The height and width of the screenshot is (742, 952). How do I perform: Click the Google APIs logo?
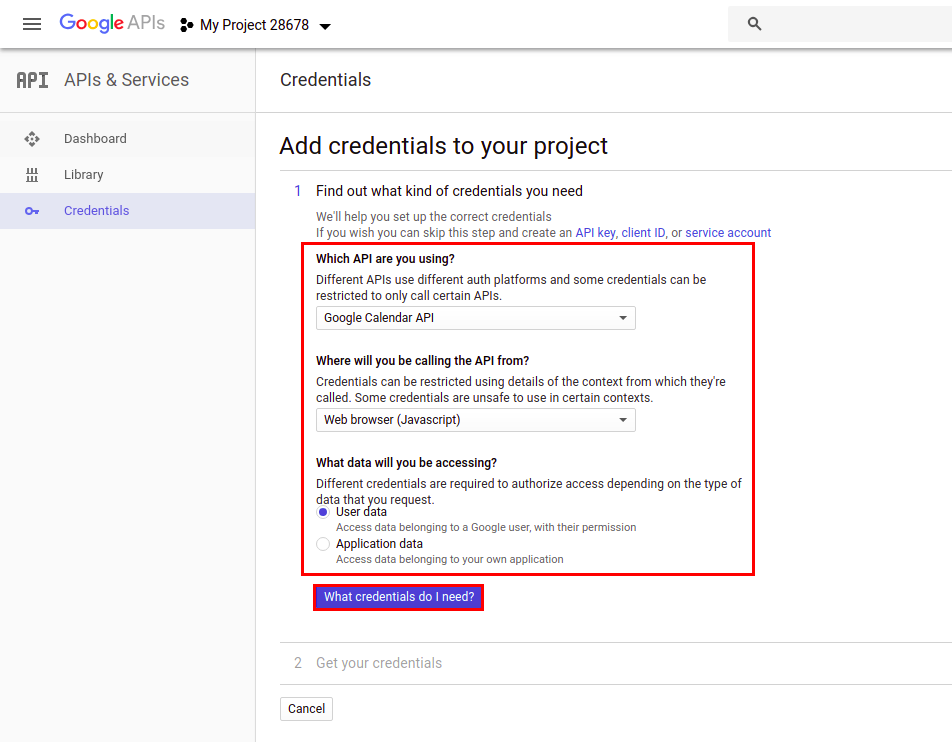112,23
